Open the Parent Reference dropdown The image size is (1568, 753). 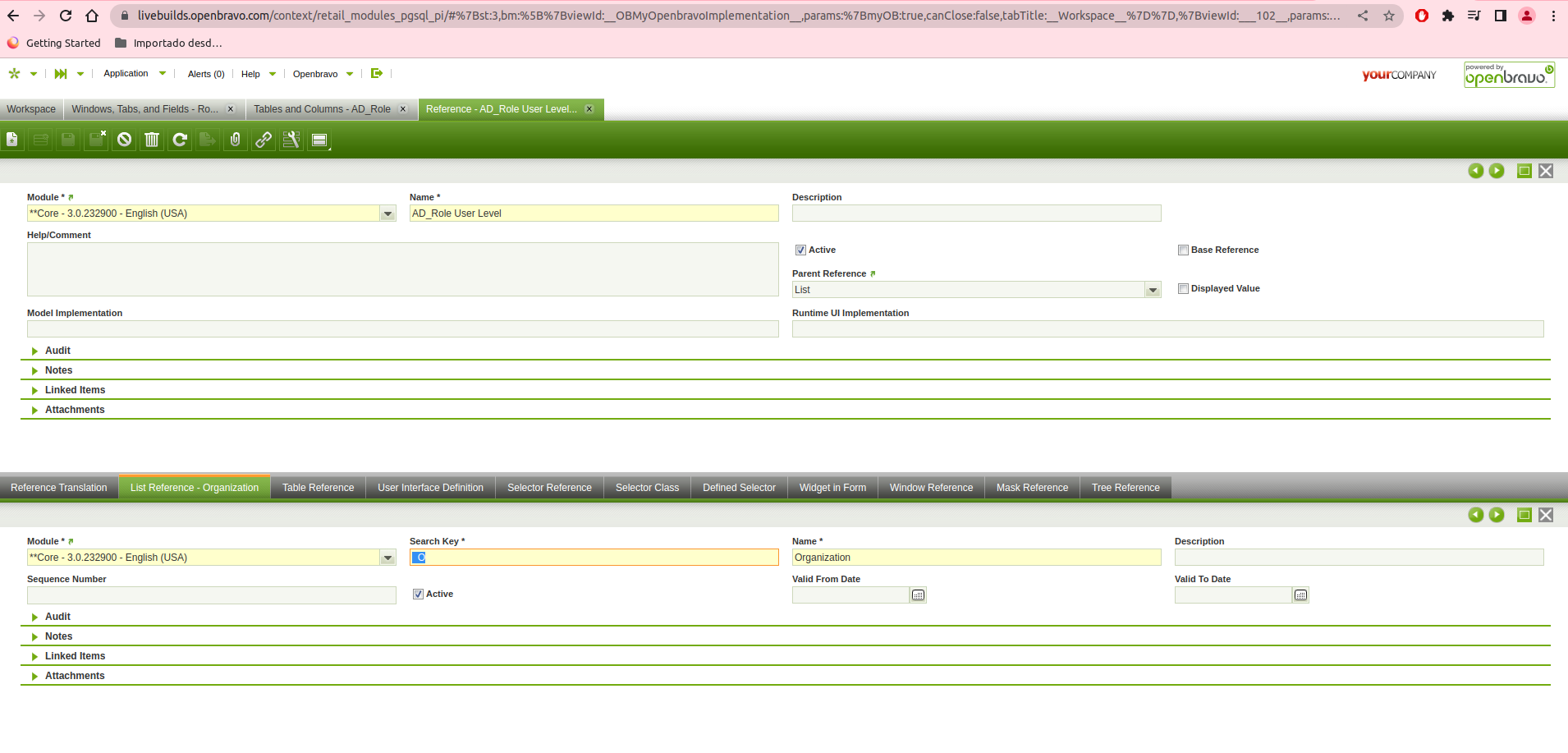pyautogui.click(x=1153, y=290)
